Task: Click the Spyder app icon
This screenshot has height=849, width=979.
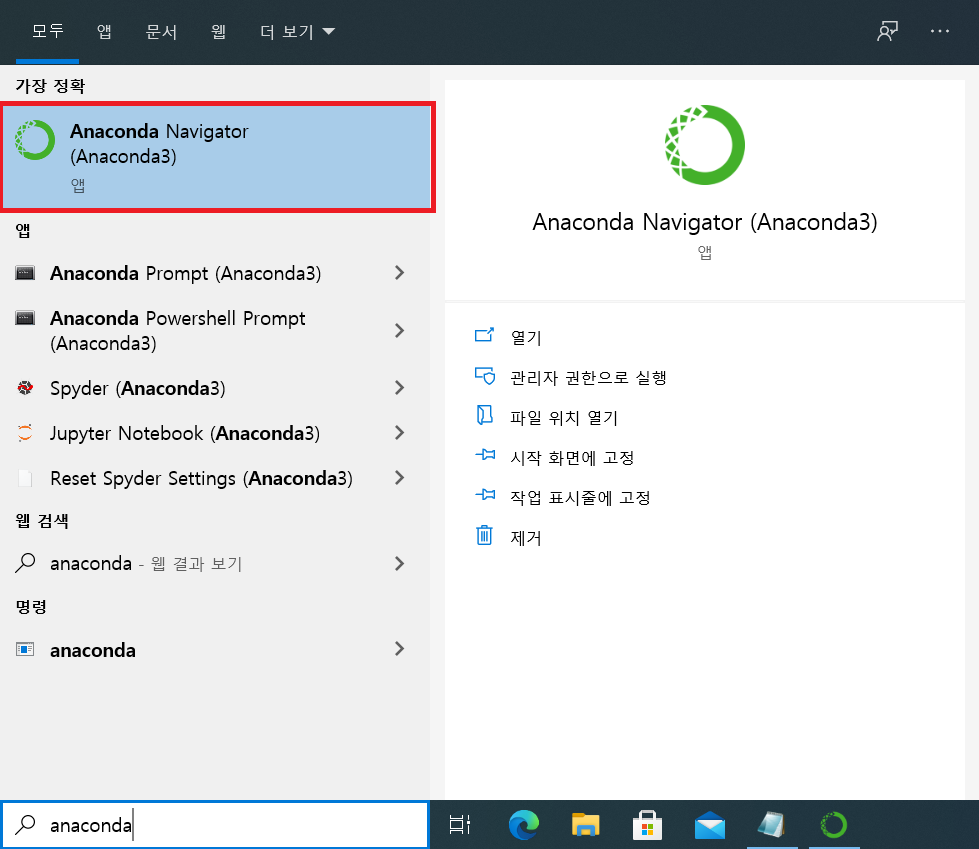Action: tap(25, 388)
